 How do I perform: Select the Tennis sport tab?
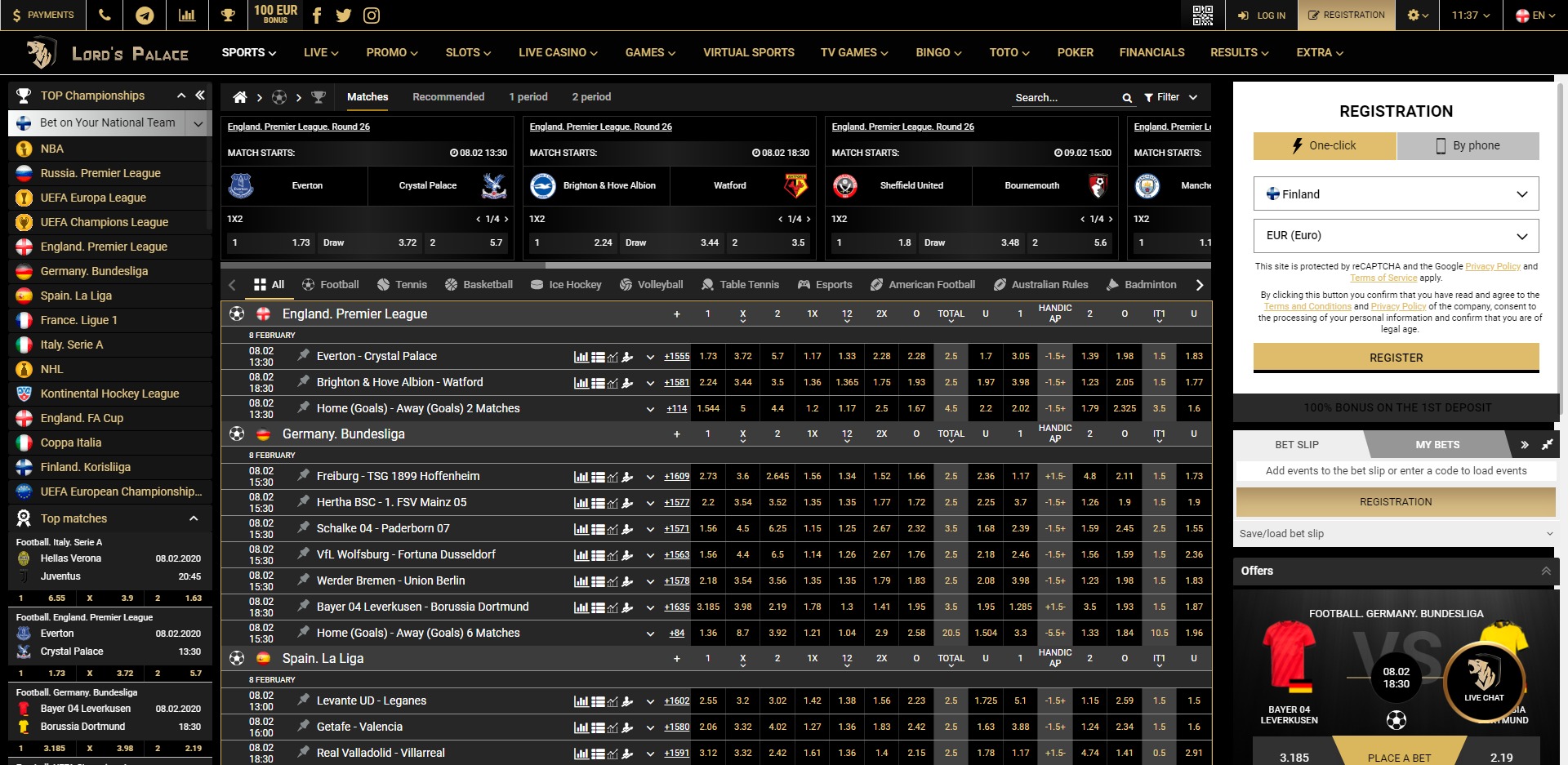[402, 285]
